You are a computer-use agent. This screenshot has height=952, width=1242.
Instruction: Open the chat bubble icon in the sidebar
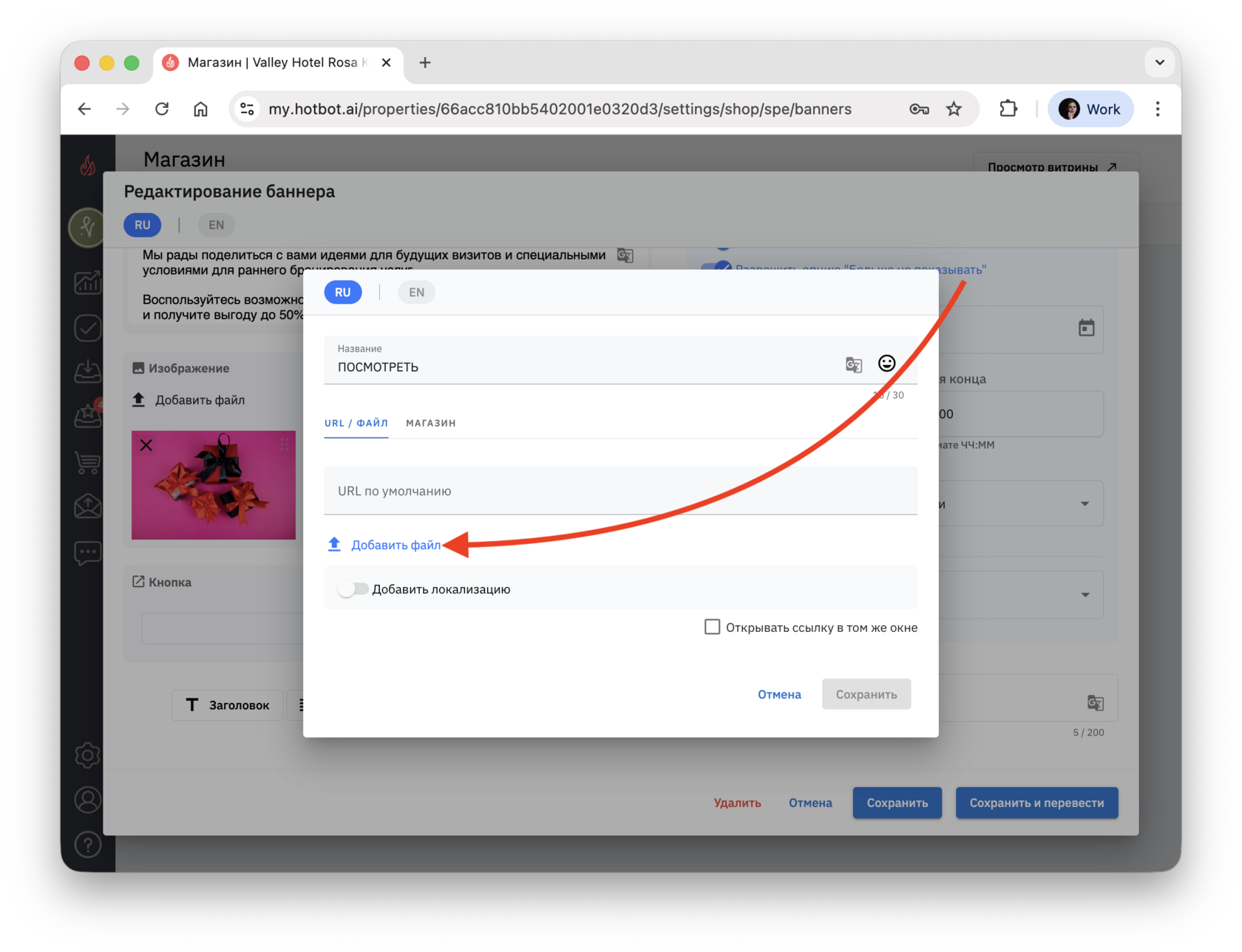87,553
